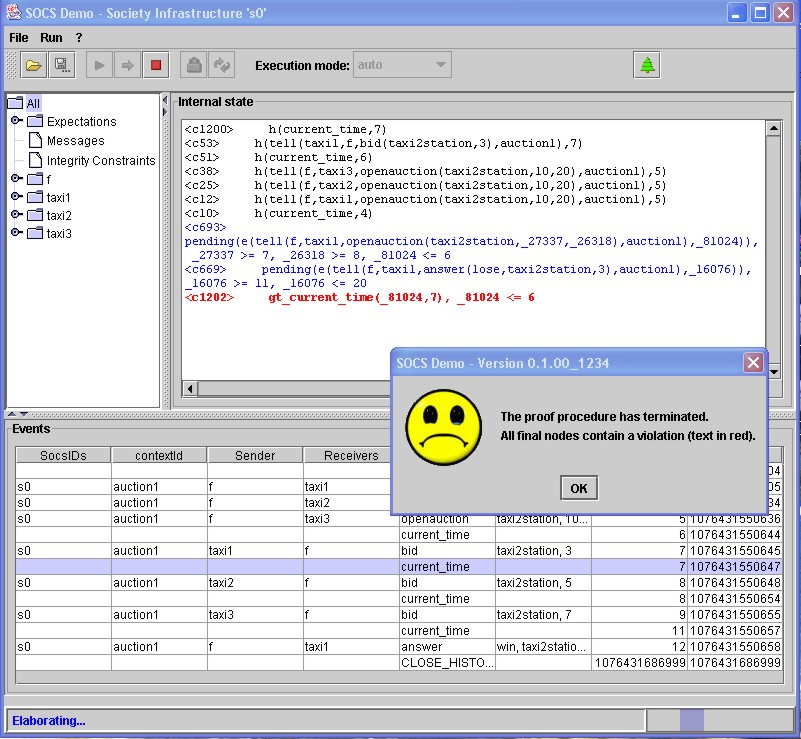The image size is (801, 739).
Task: Select Integrity Constraints in the tree
Action: [100, 160]
